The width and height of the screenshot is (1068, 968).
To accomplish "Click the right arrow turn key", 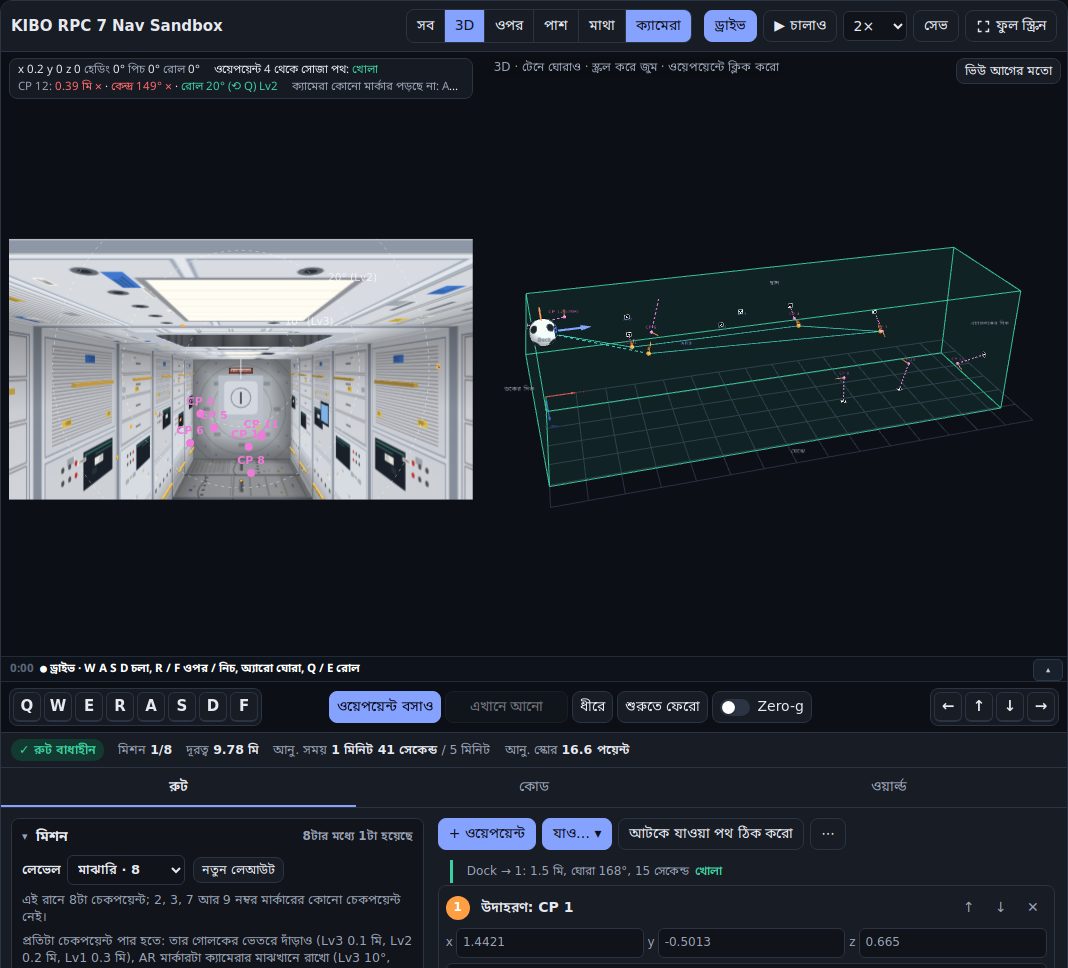I will (1041, 706).
